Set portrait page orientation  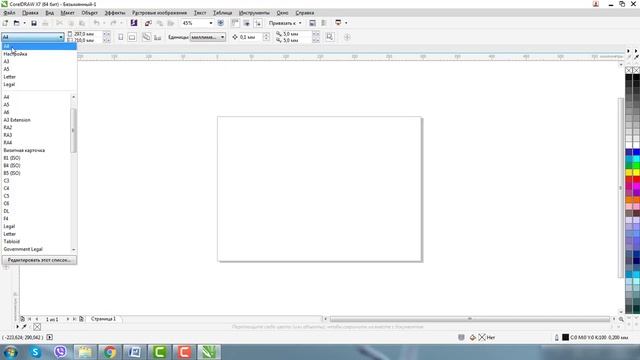click(x=121, y=37)
